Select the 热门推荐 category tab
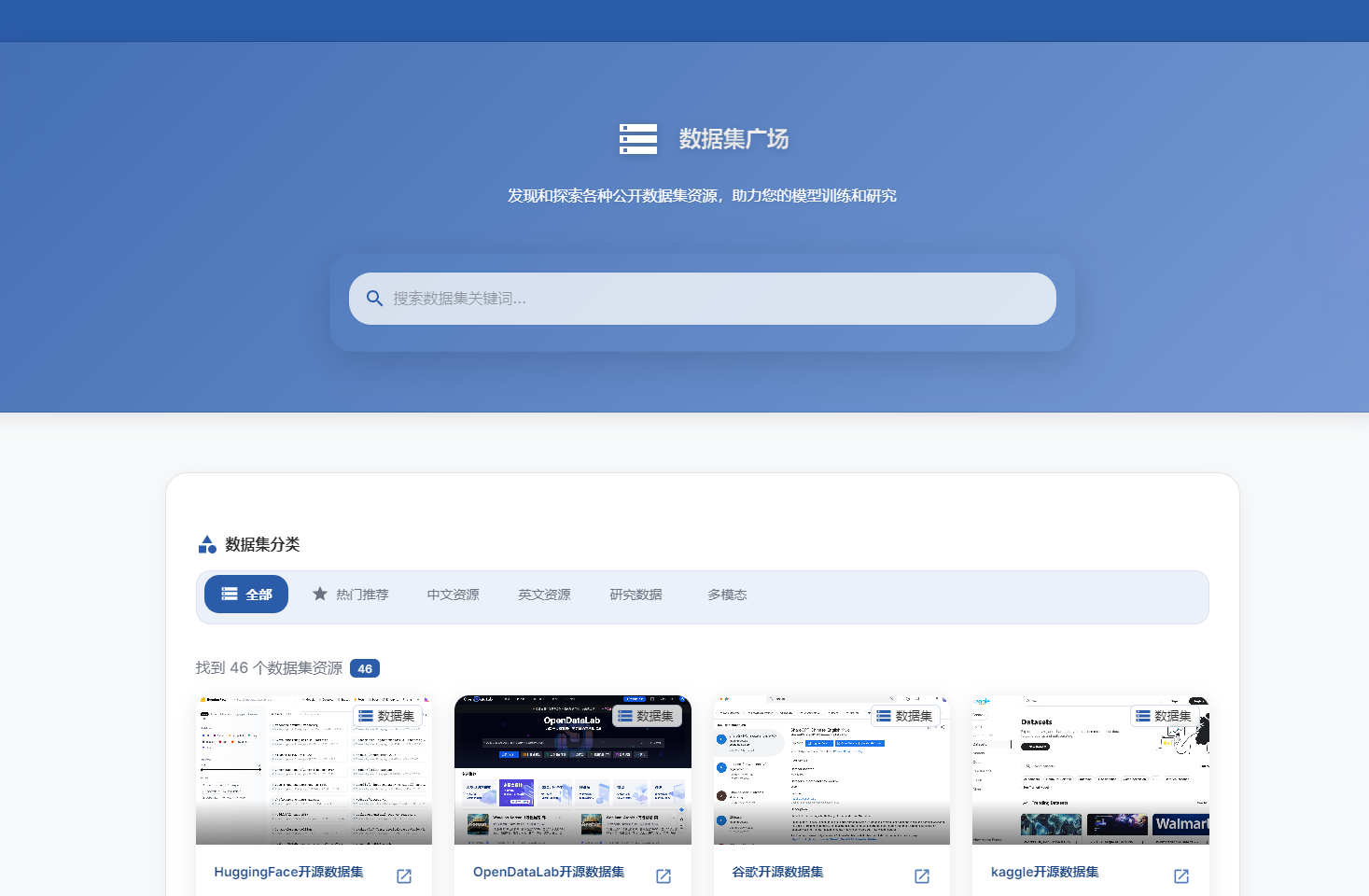The height and width of the screenshot is (896, 1369). click(x=350, y=595)
